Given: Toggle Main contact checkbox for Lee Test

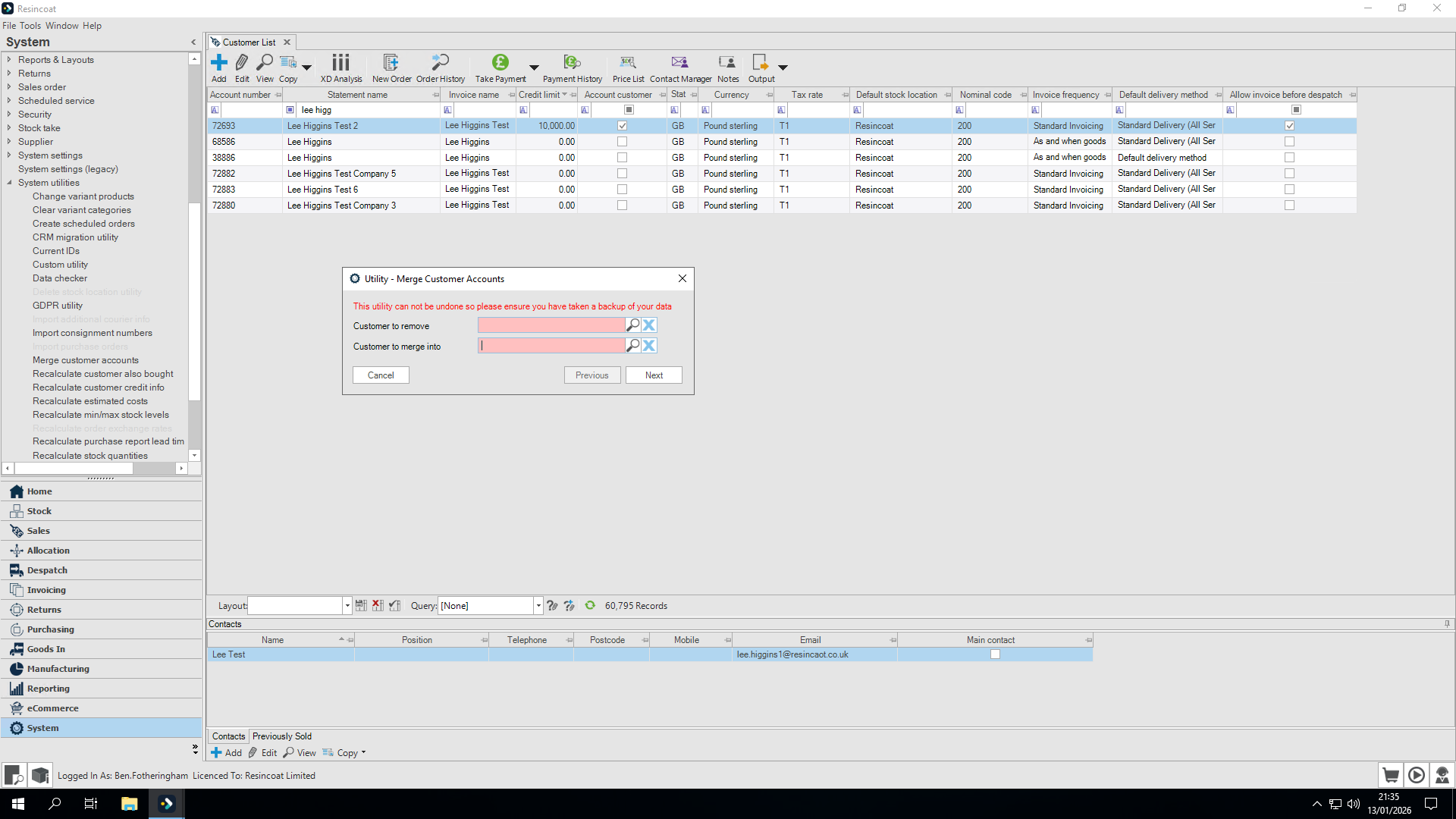Looking at the screenshot, I should 995,654.
